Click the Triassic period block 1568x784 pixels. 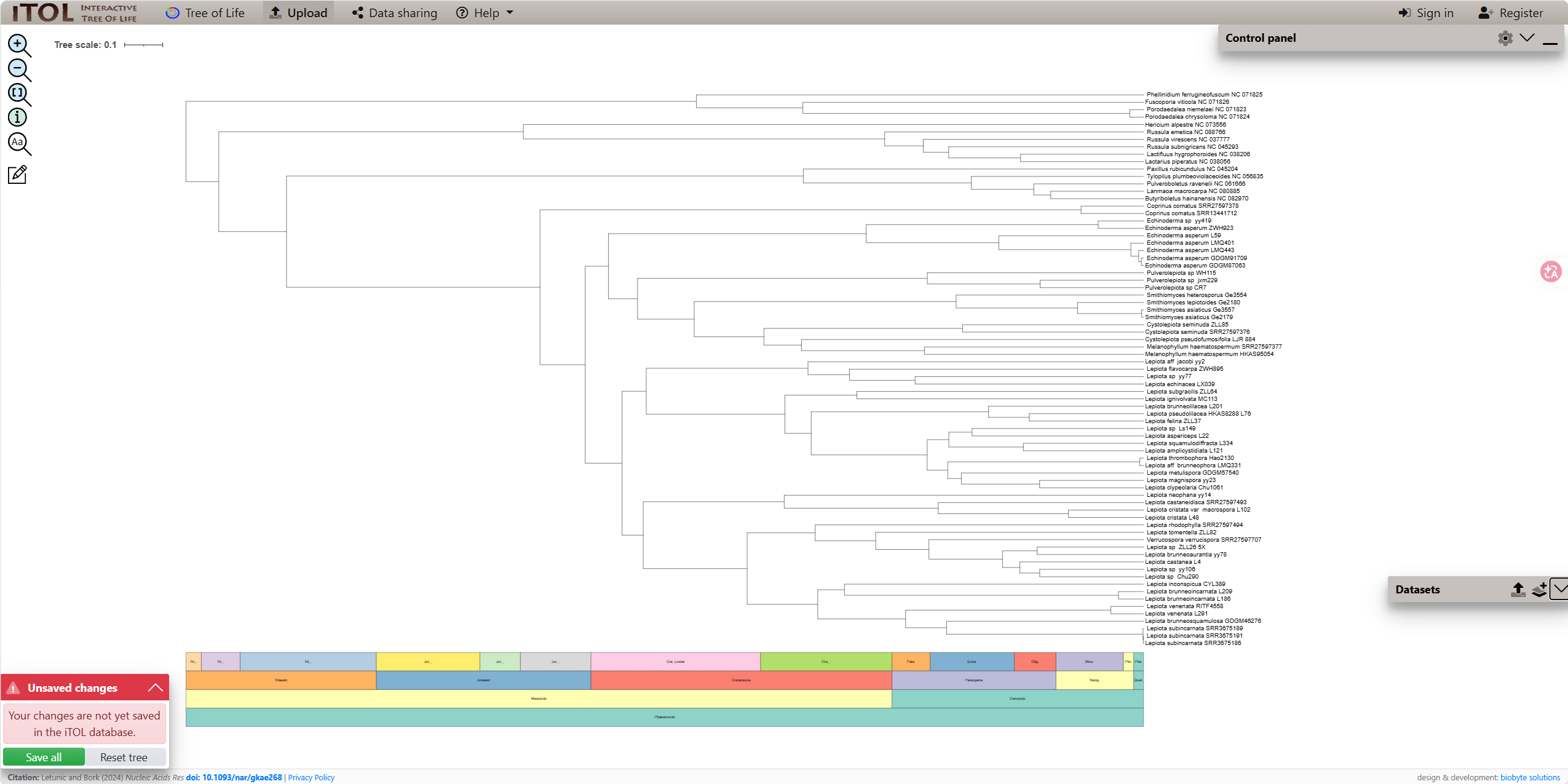tap(281, 680)
